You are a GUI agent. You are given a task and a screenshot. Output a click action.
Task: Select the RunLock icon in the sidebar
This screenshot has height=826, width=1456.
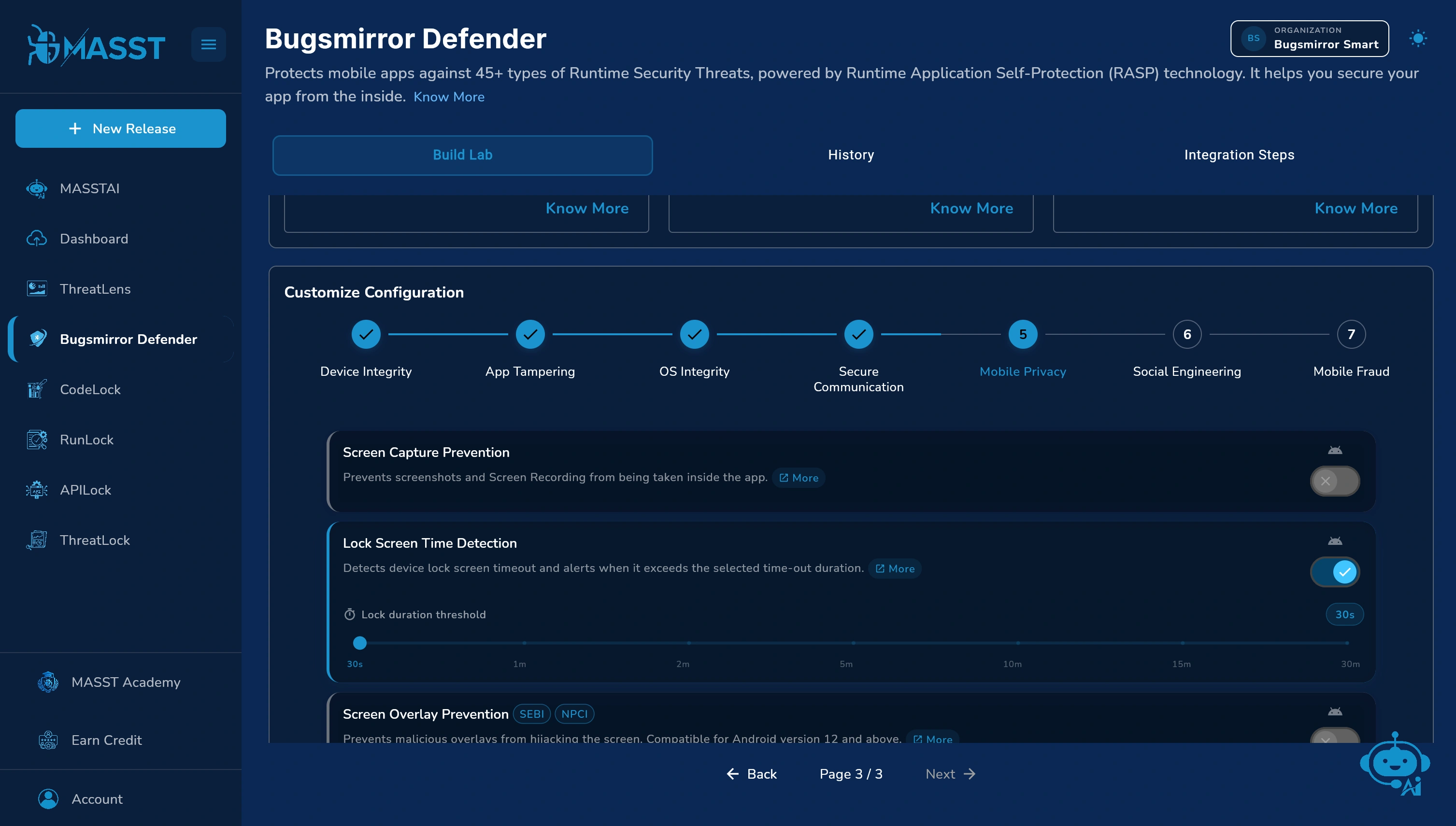37,440
